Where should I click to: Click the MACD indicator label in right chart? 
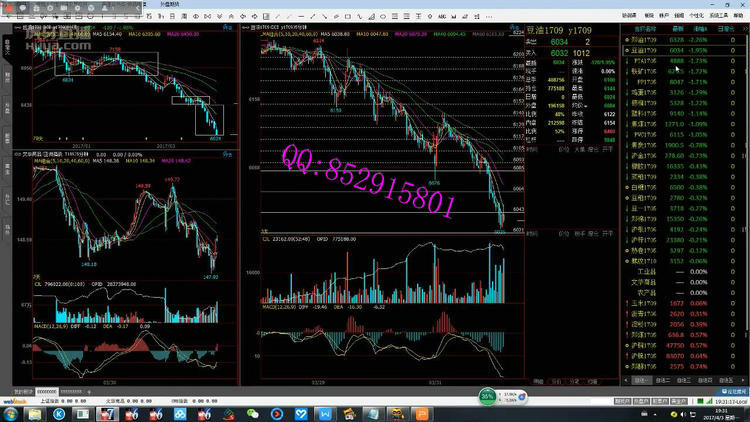268,307
